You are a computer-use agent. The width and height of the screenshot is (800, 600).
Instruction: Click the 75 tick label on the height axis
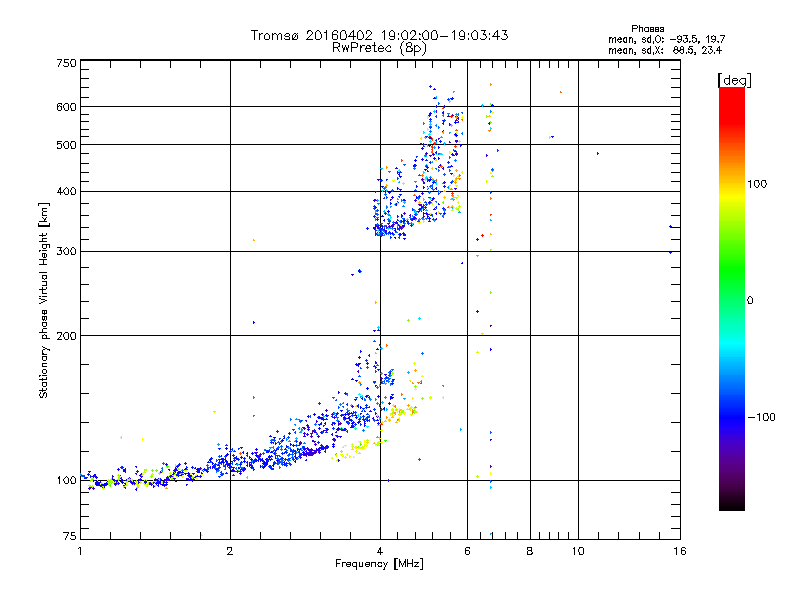tap(70, 536)
